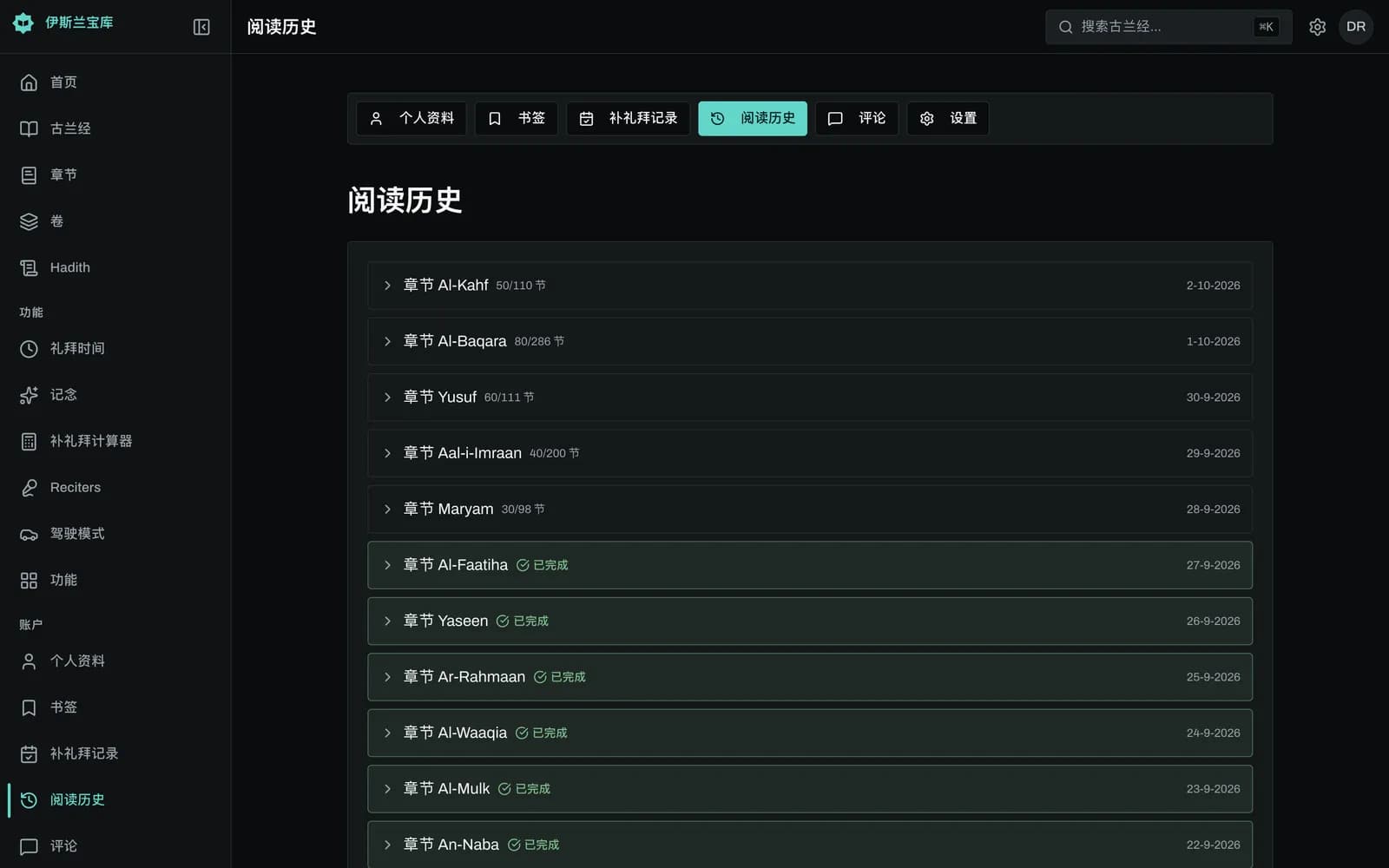Switch to the 补礼拜记录 tab

[628, 118]
